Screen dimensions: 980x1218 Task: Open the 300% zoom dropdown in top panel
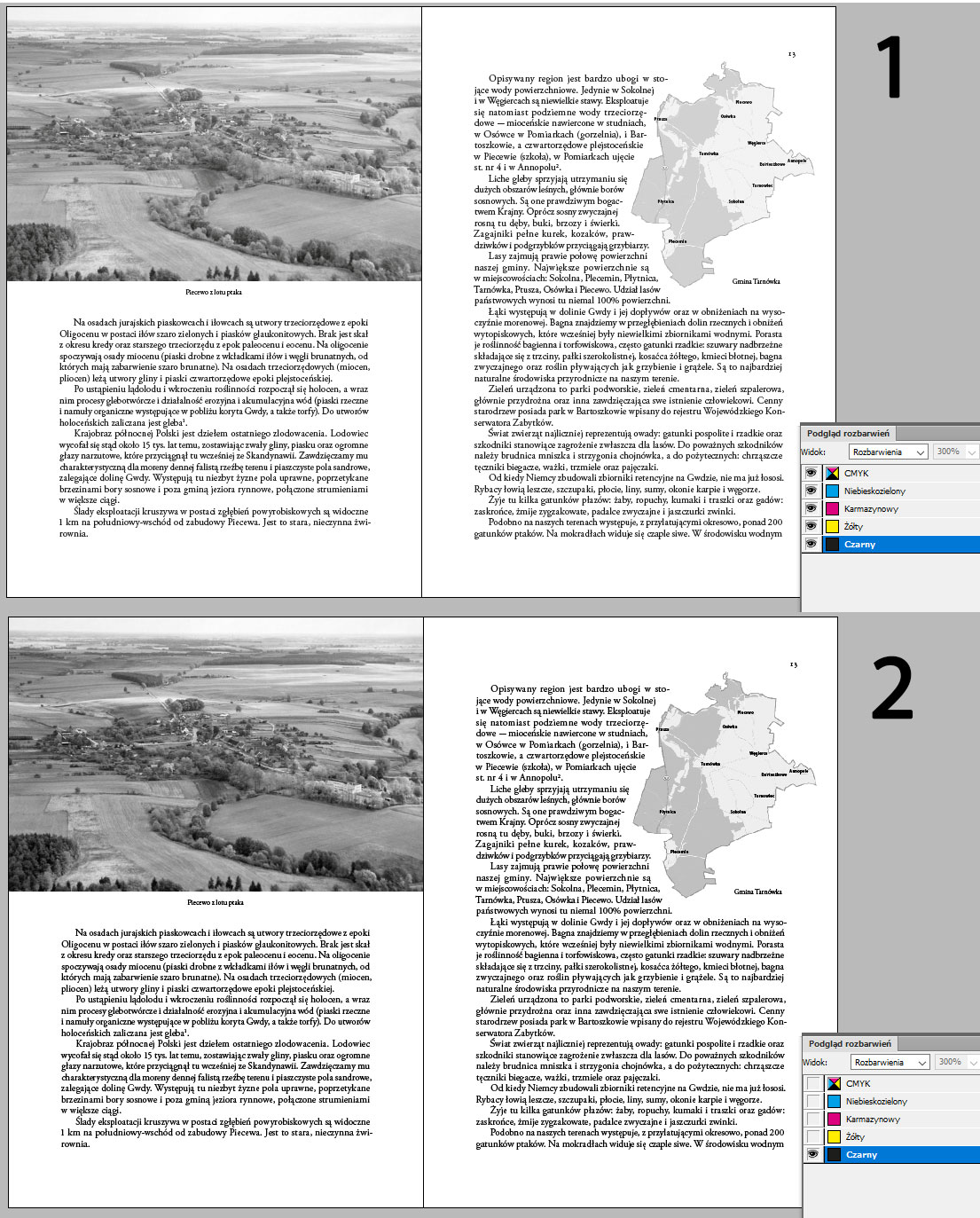tap(955, 454)
